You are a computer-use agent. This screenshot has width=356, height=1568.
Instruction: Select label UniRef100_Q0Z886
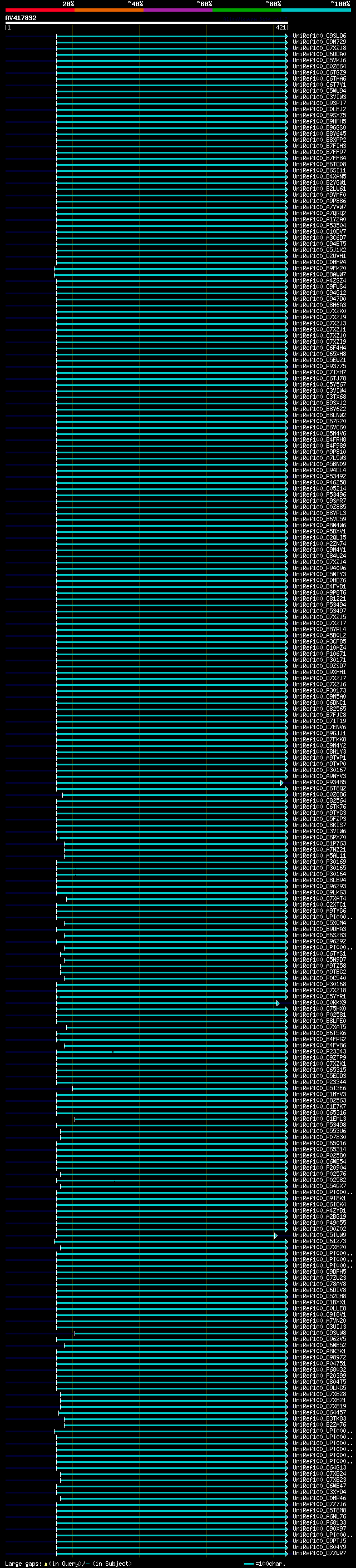[319, 795]
